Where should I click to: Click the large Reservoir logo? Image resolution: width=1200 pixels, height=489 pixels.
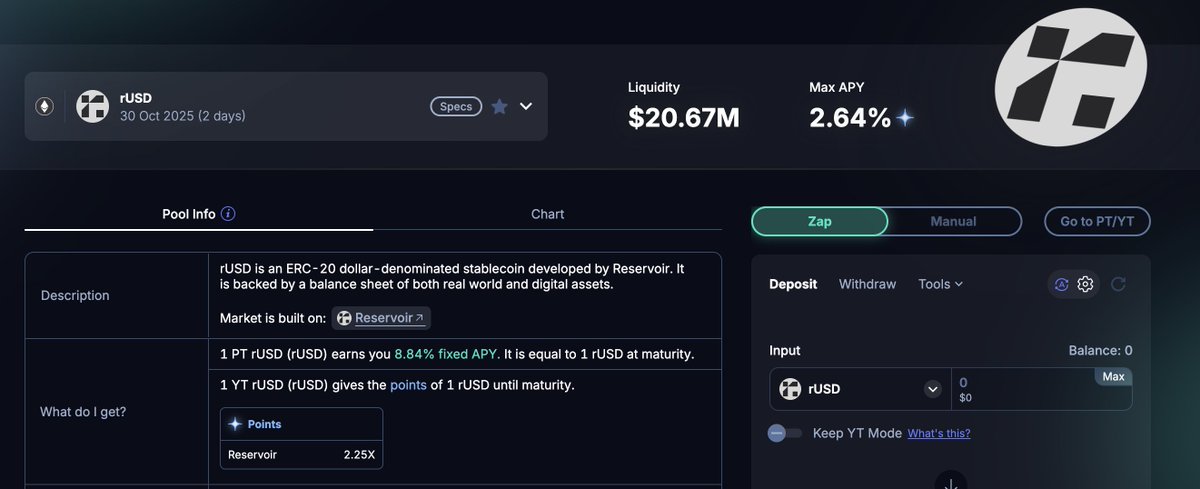pos(1070,75)
